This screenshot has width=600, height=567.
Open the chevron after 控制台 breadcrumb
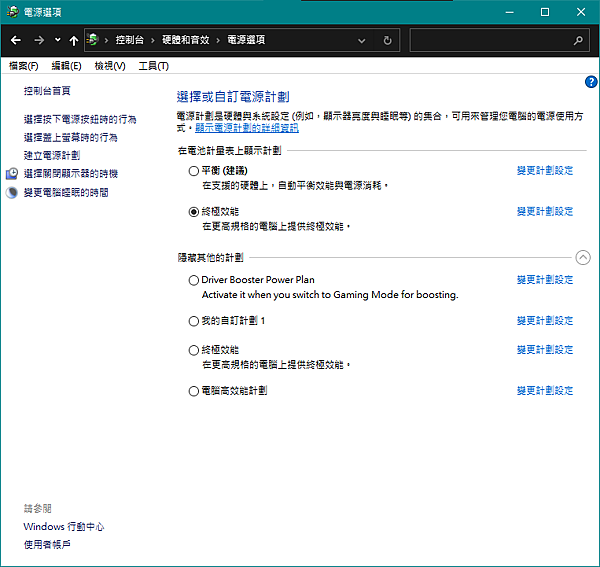153,40
